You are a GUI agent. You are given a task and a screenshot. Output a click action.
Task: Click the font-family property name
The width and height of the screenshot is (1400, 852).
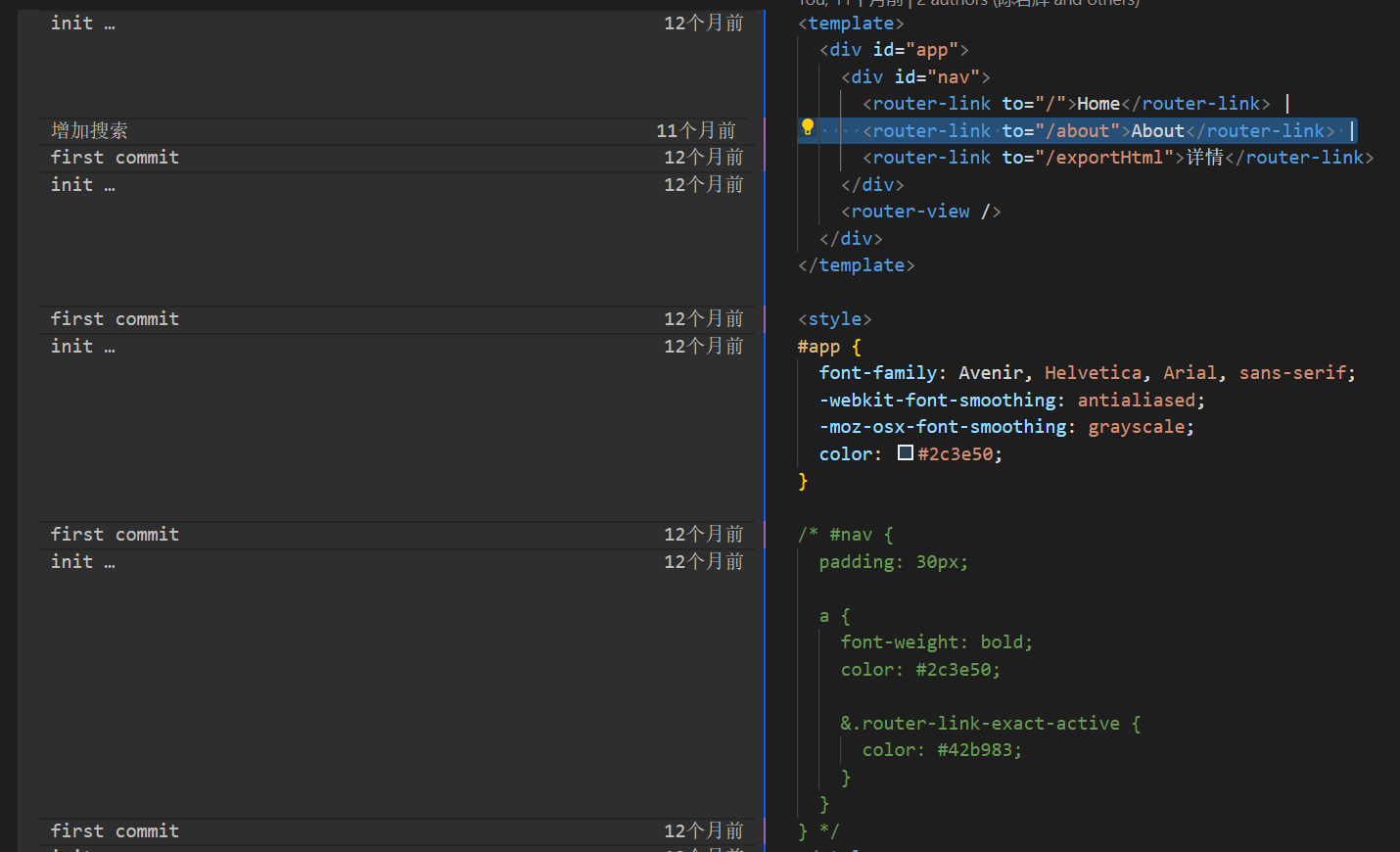coord(878,373)
